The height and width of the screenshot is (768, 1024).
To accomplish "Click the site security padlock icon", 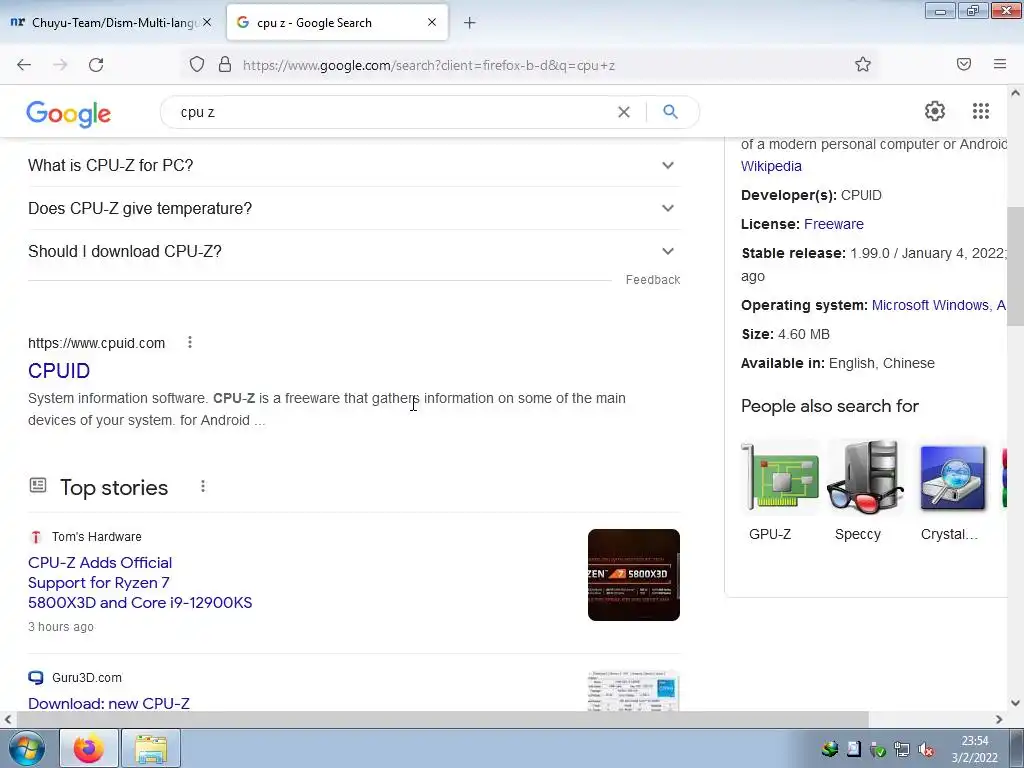I will (225, 64).
